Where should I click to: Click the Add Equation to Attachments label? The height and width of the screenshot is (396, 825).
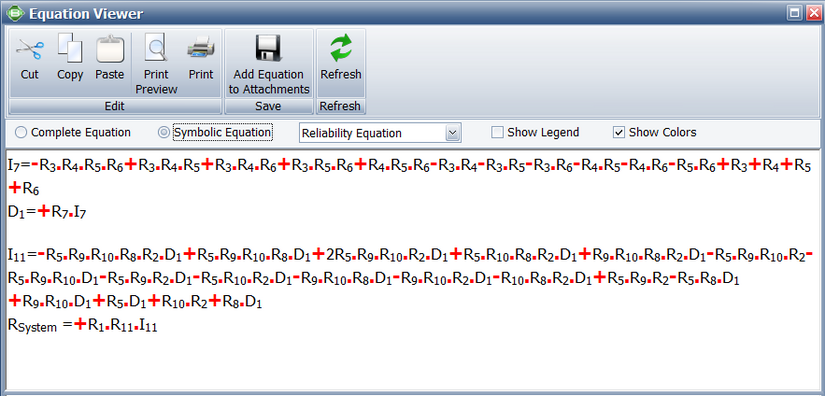(x=269, y=82)
